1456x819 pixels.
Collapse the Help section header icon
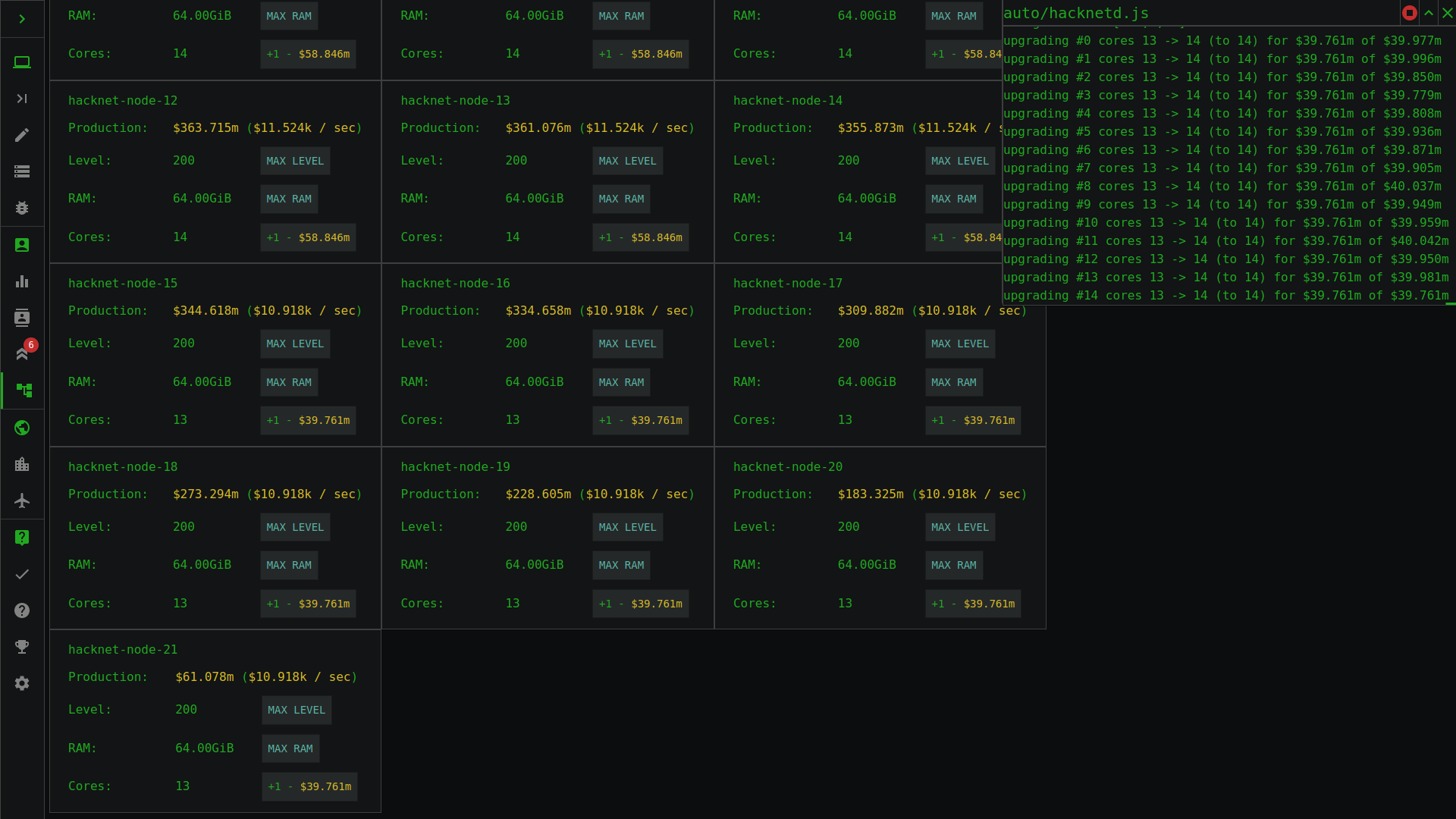[22, 538]
